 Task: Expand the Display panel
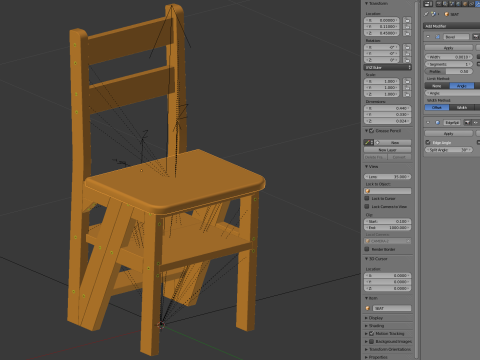366,318
